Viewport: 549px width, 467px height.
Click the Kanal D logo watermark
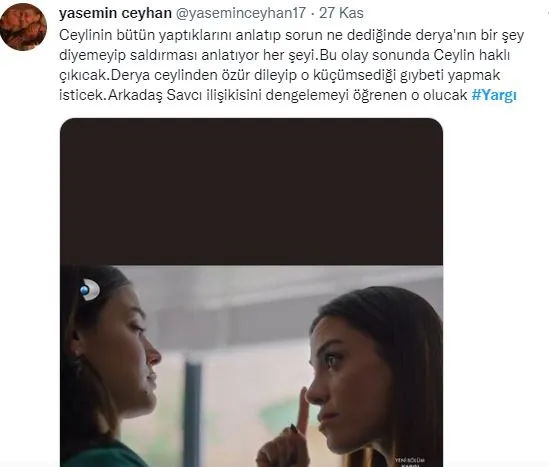90,290
